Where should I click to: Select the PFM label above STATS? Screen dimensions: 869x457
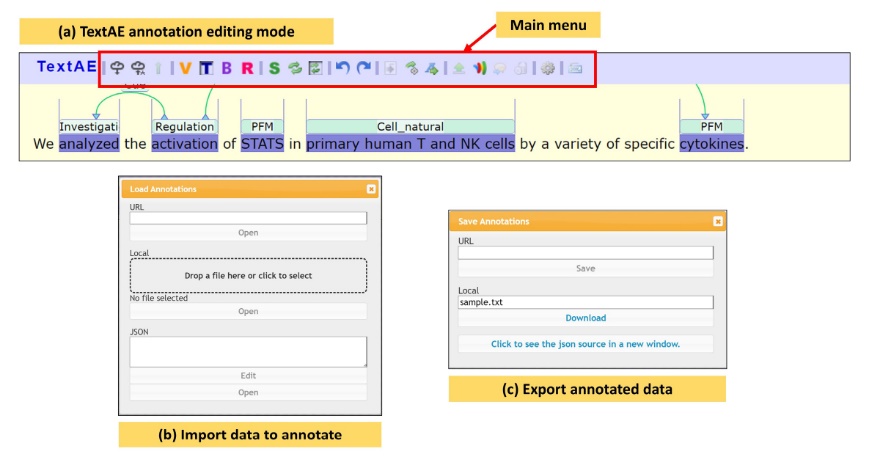click(262, 126)
